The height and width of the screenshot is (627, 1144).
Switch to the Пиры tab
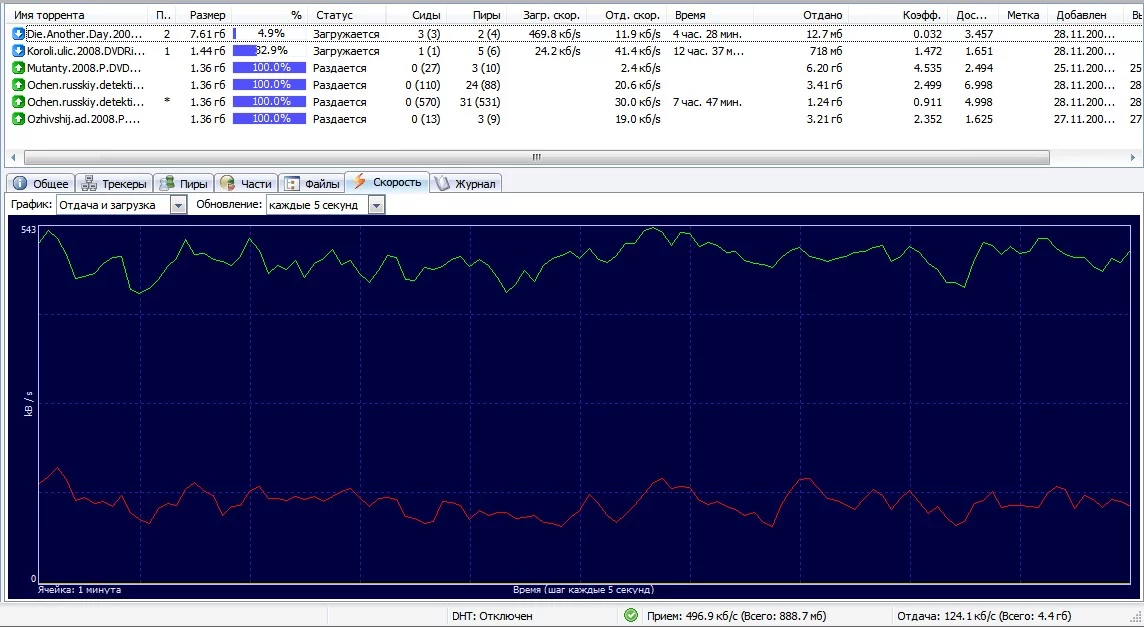coord(182,183)
